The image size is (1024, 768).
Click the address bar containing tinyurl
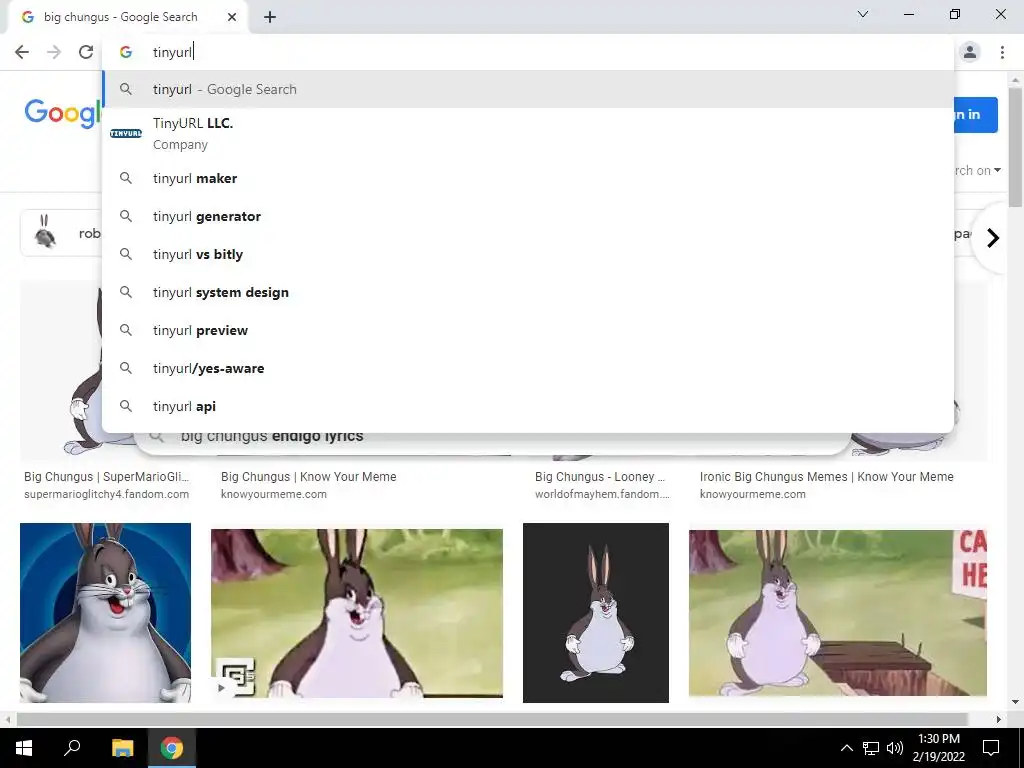(x=528, y=52)
